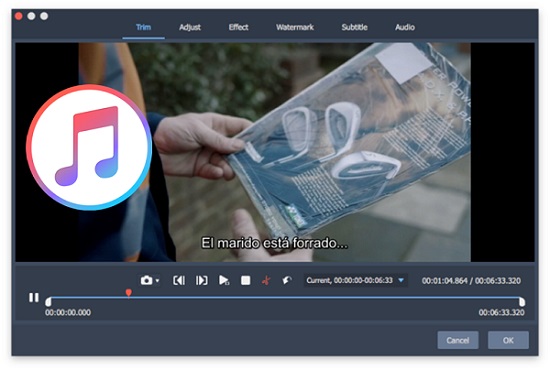This screenshot has height=370, width=550.
Task: Select the right trim end handle
Action: 522,302
